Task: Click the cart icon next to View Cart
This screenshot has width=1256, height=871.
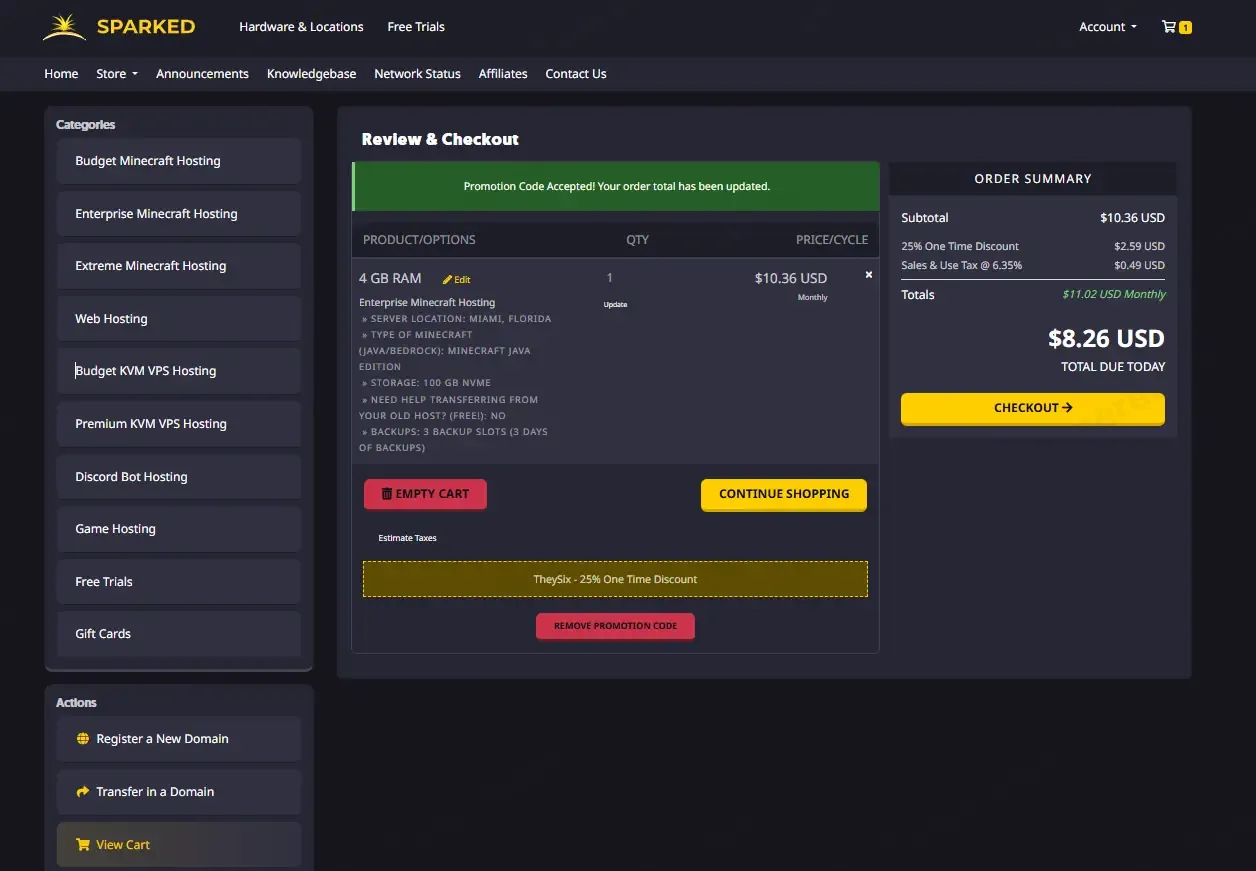Action: 83,845
